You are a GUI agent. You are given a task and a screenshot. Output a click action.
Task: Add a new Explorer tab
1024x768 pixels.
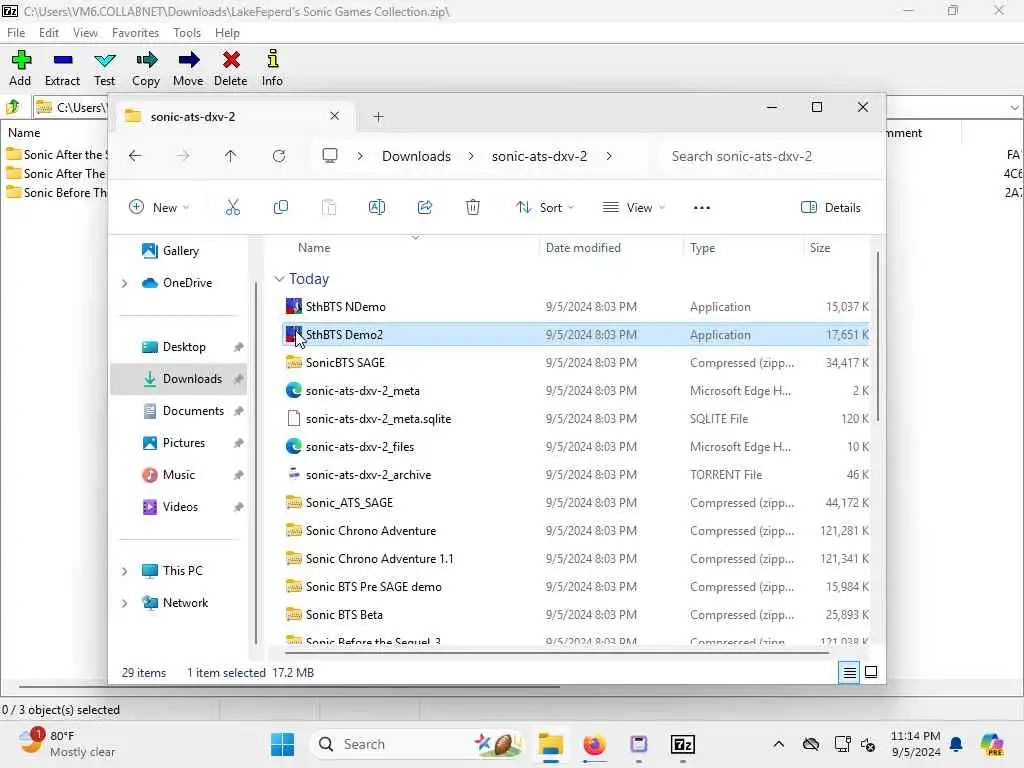[378, 116]
